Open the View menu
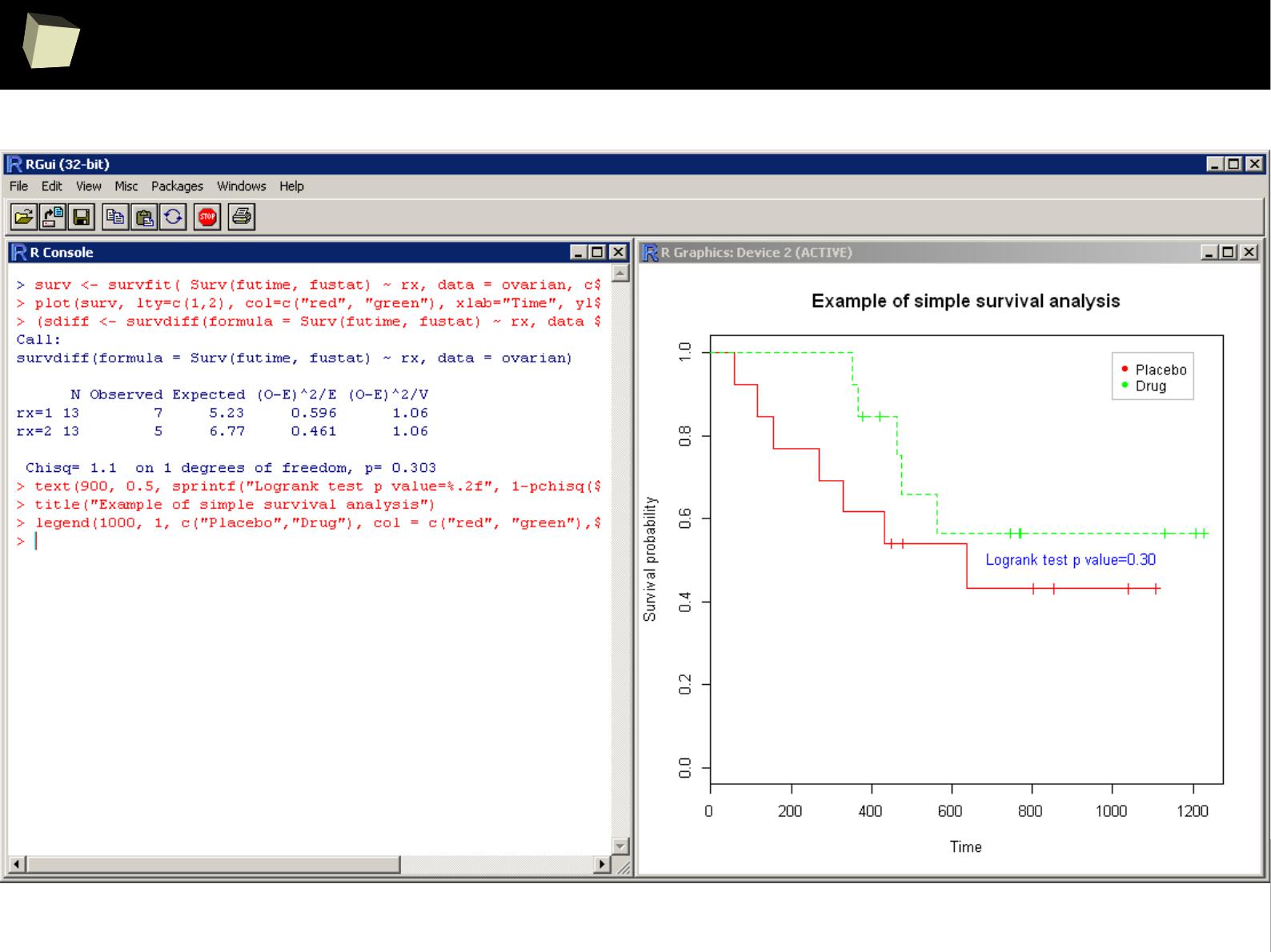 point(88,186)
